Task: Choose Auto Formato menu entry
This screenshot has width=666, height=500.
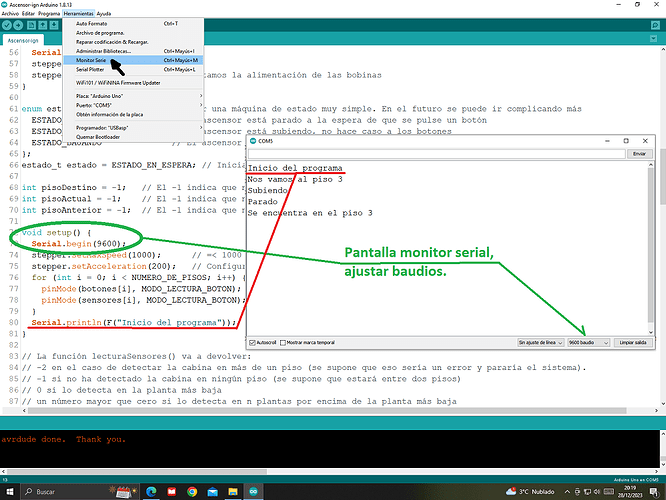Action: (x=133, y=24)
